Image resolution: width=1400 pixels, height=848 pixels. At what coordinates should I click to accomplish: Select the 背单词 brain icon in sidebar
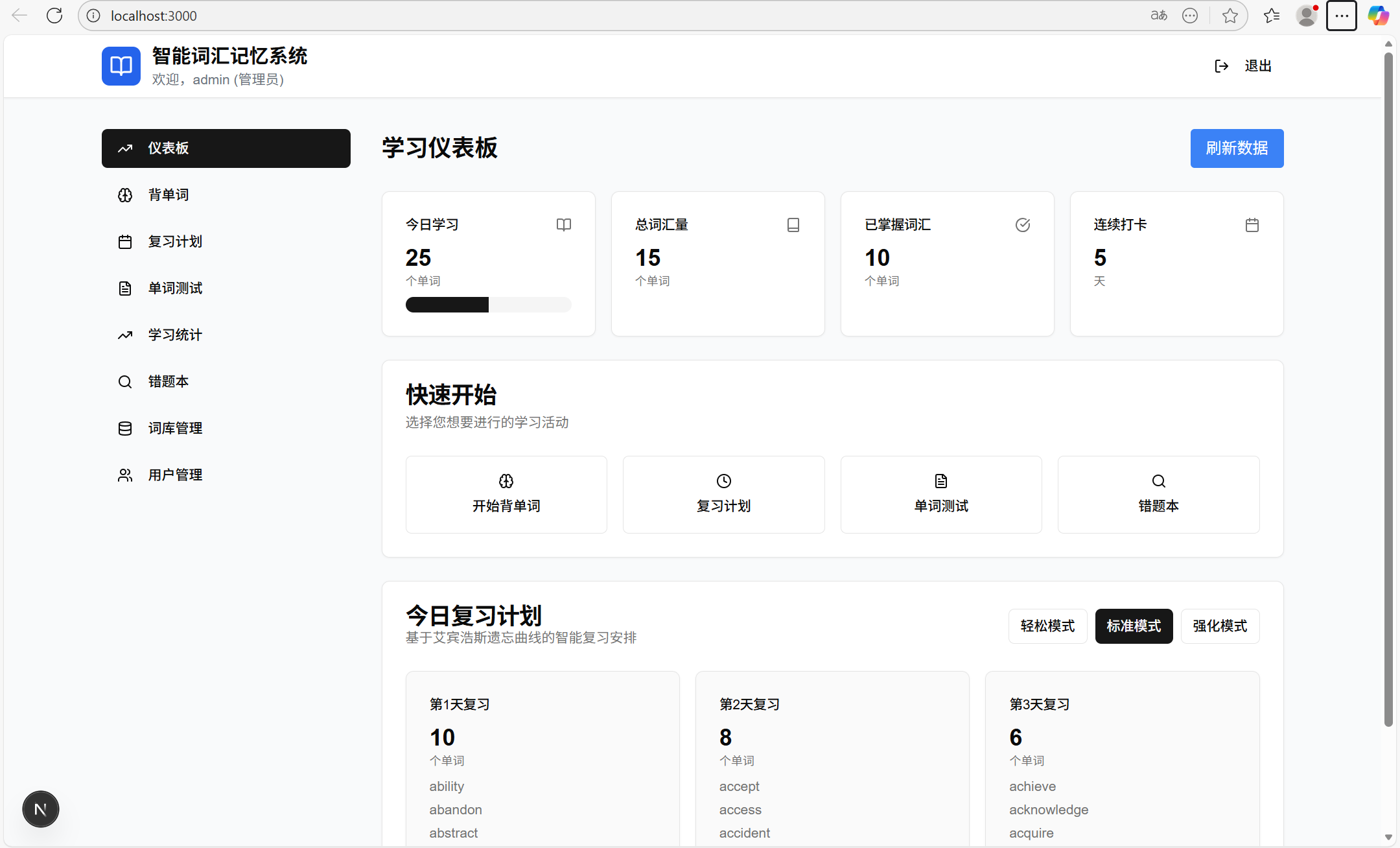point(125,194)
